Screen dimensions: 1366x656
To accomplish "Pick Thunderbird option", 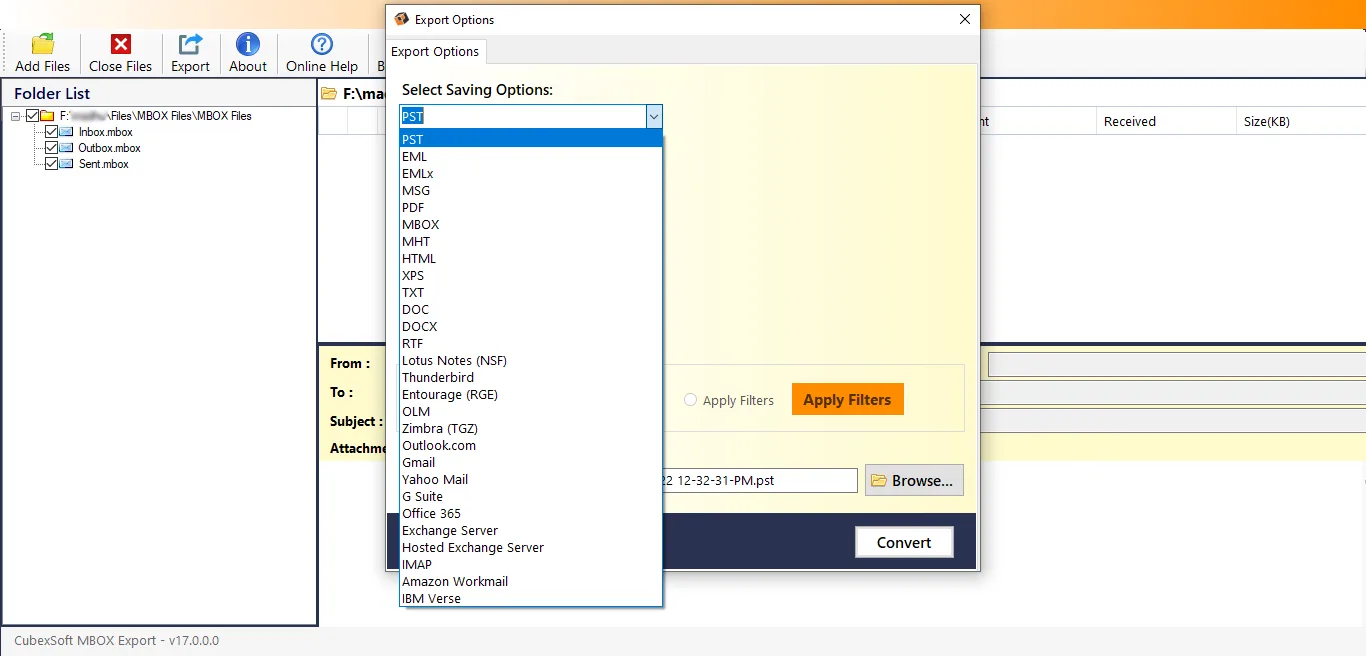I will [531, 377].
